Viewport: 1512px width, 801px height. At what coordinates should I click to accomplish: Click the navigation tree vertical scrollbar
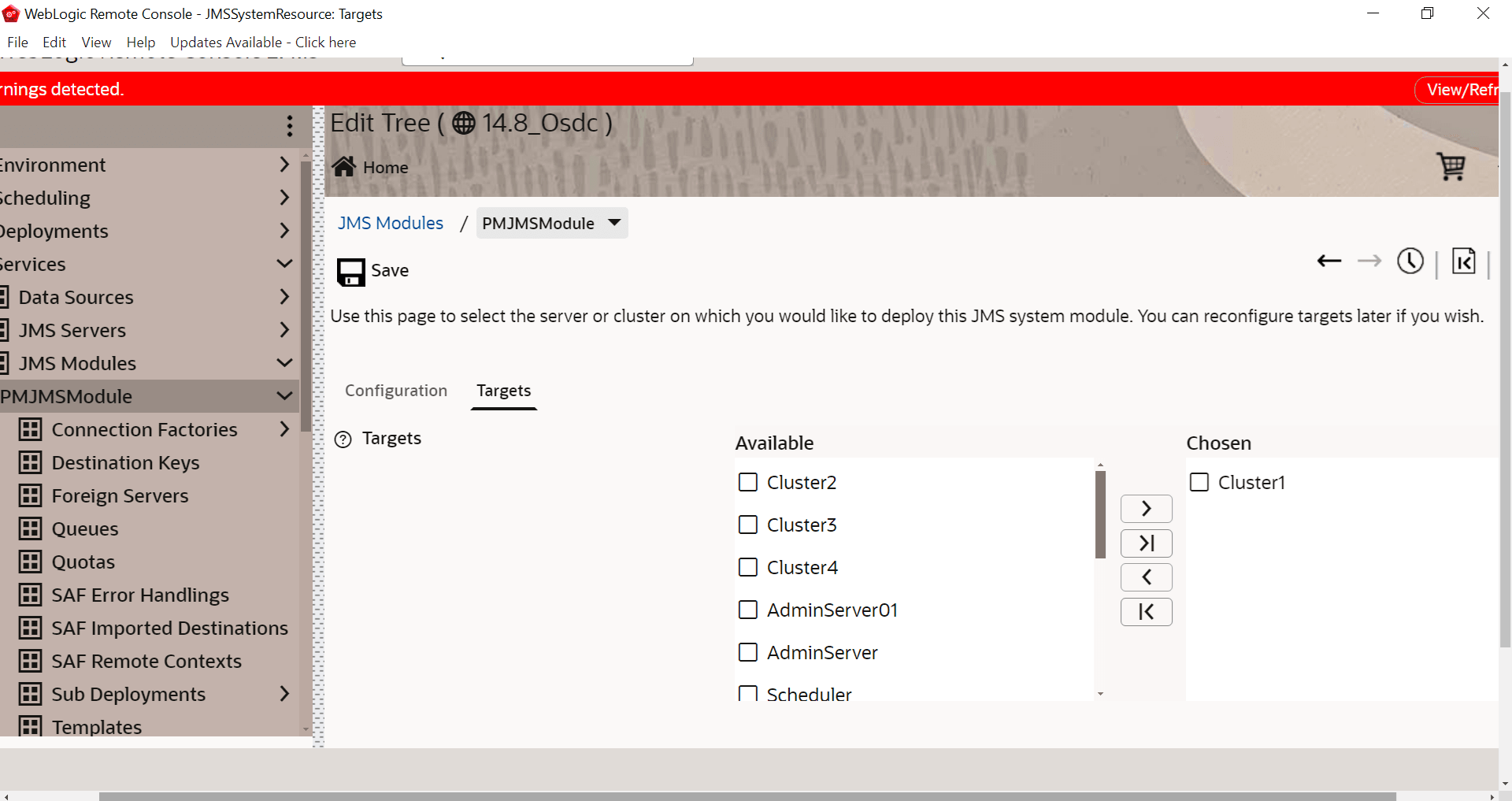pos(306,296)
